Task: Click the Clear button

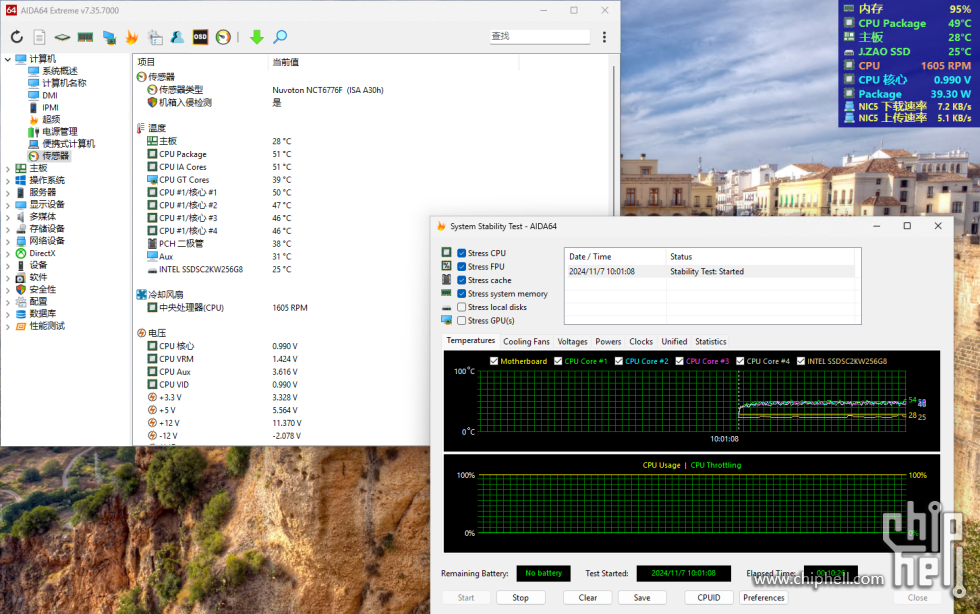Action: click(588, 598)
